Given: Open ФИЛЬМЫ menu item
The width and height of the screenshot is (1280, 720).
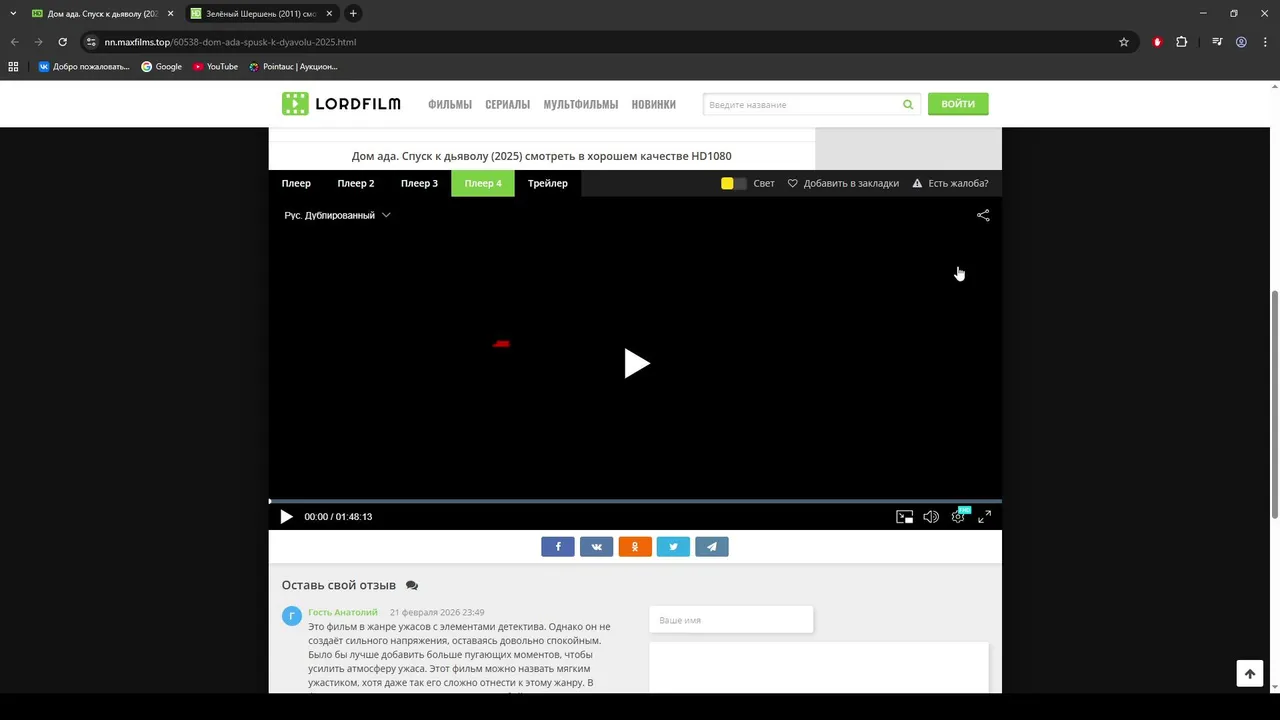Looking at the screenshot, I should (x=450, y=105).
